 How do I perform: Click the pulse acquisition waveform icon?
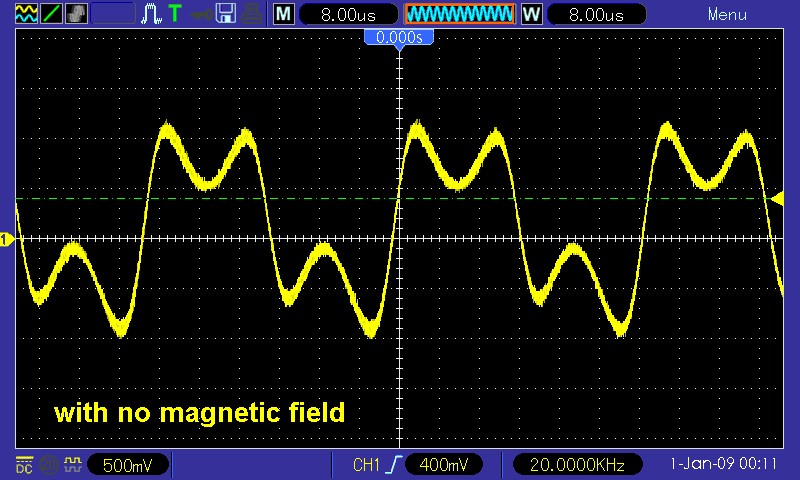point(152,14)
